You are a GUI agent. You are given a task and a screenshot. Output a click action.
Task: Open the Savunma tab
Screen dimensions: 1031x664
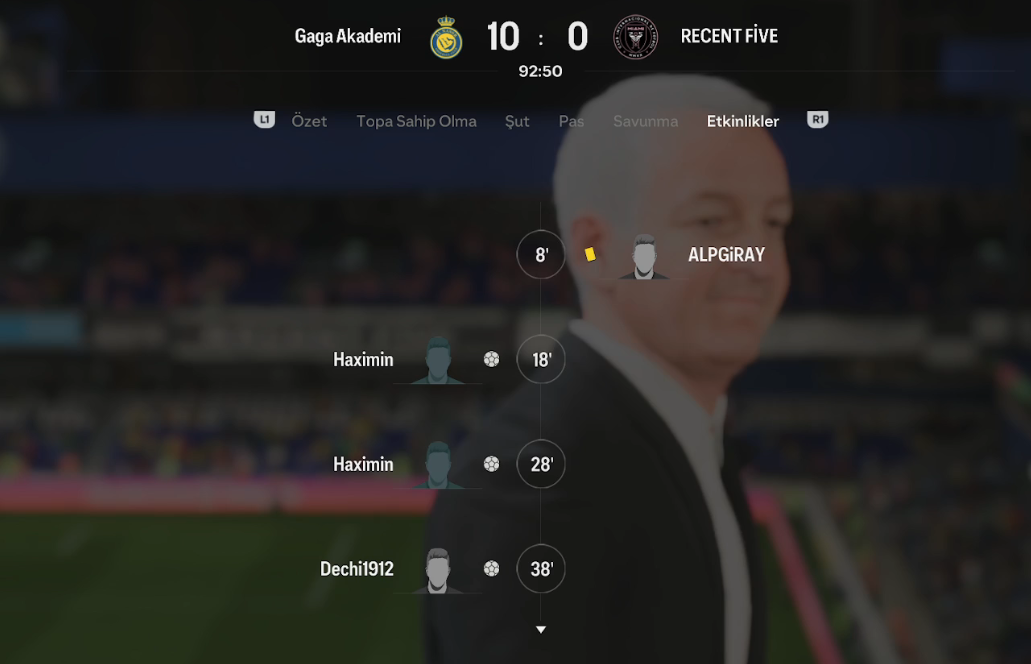point(645,122)
